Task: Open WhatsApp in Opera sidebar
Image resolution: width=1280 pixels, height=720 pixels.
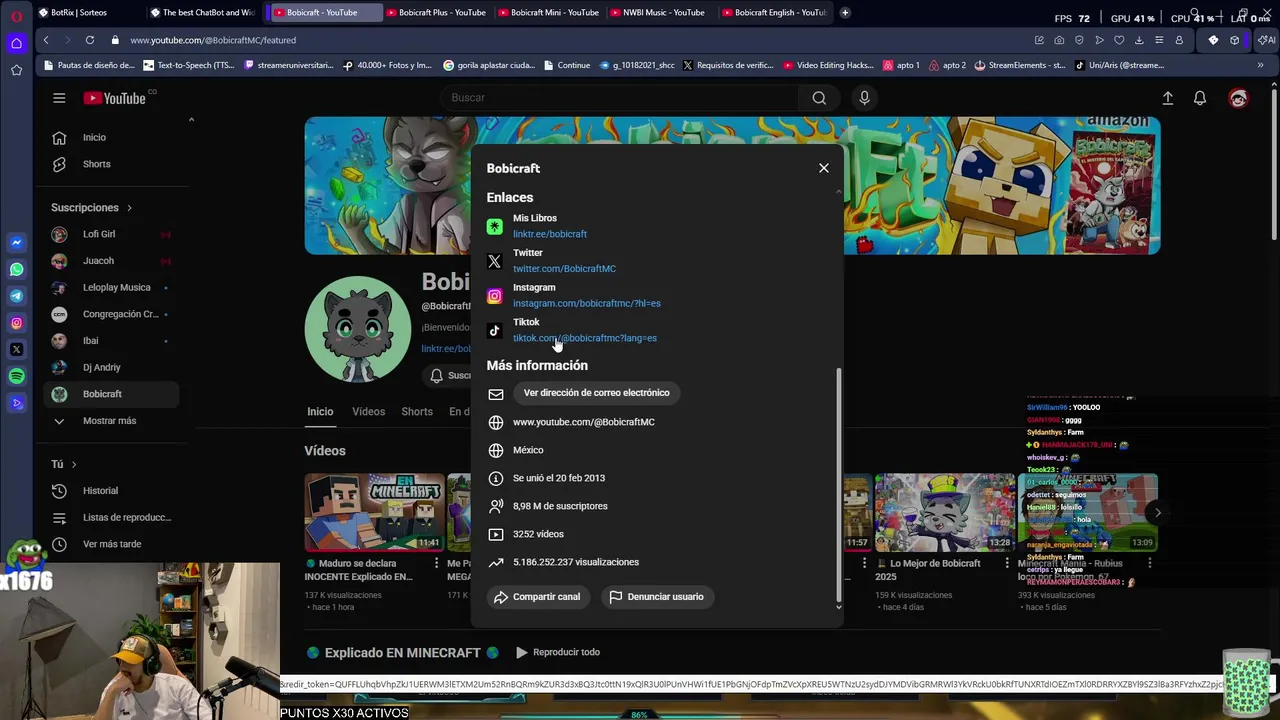Action: coord(16,270)
